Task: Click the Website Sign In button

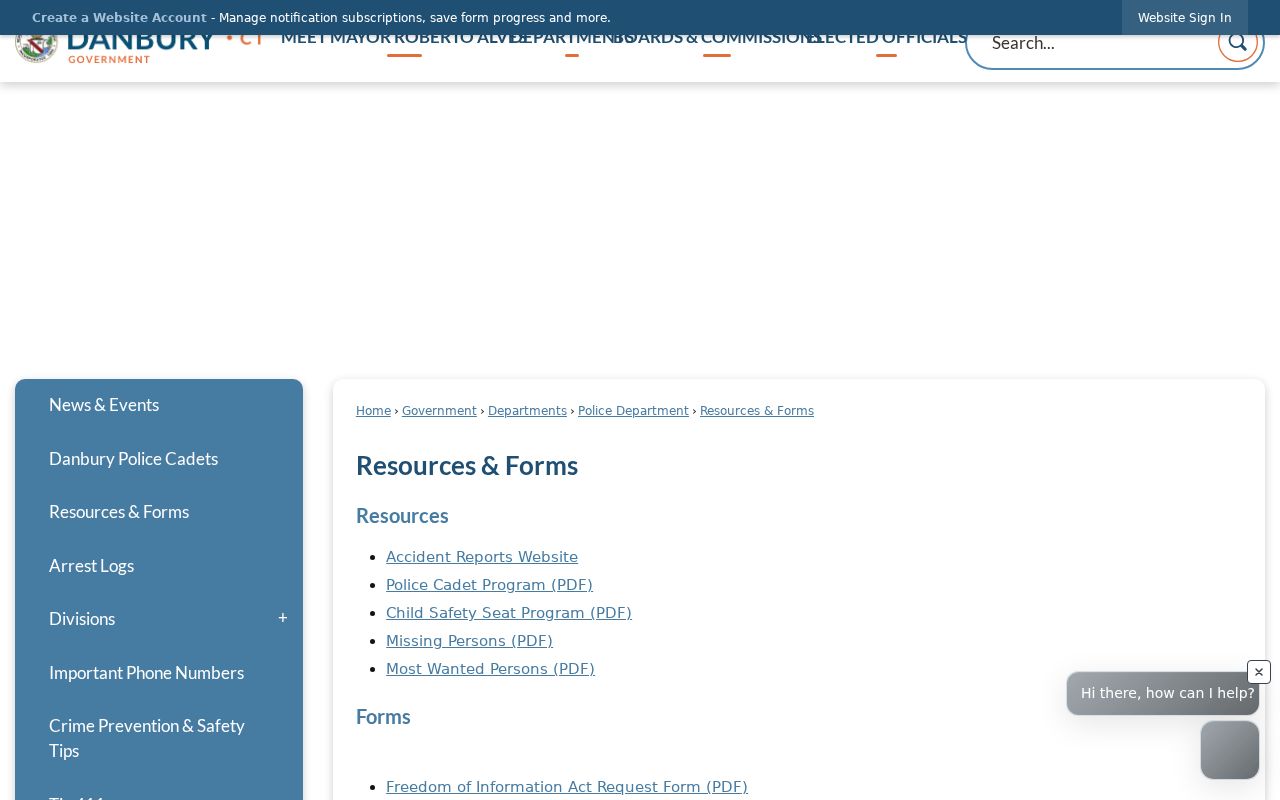Action: tap(1184, 18)
